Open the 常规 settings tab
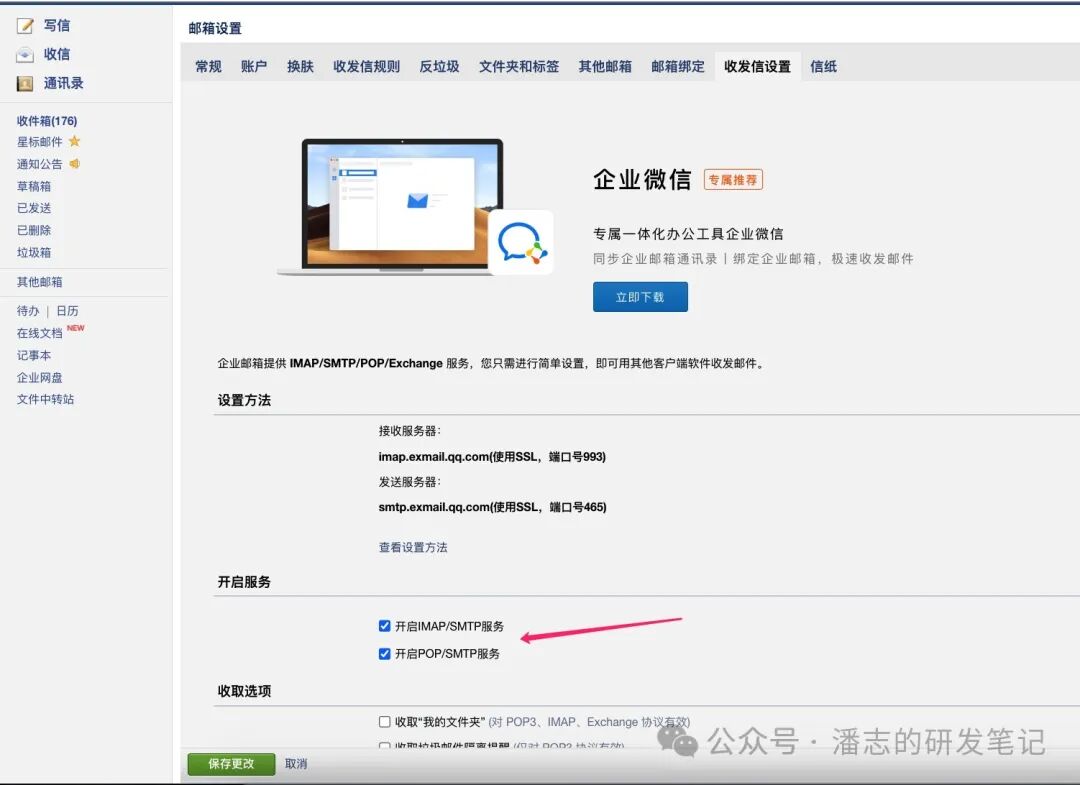Viewport: 1080px width, 785px height. tap(208, 67)
